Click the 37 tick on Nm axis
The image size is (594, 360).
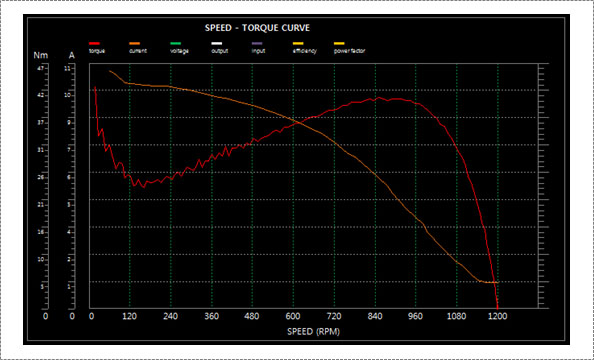pyautogui.click(x=41, y=123)
